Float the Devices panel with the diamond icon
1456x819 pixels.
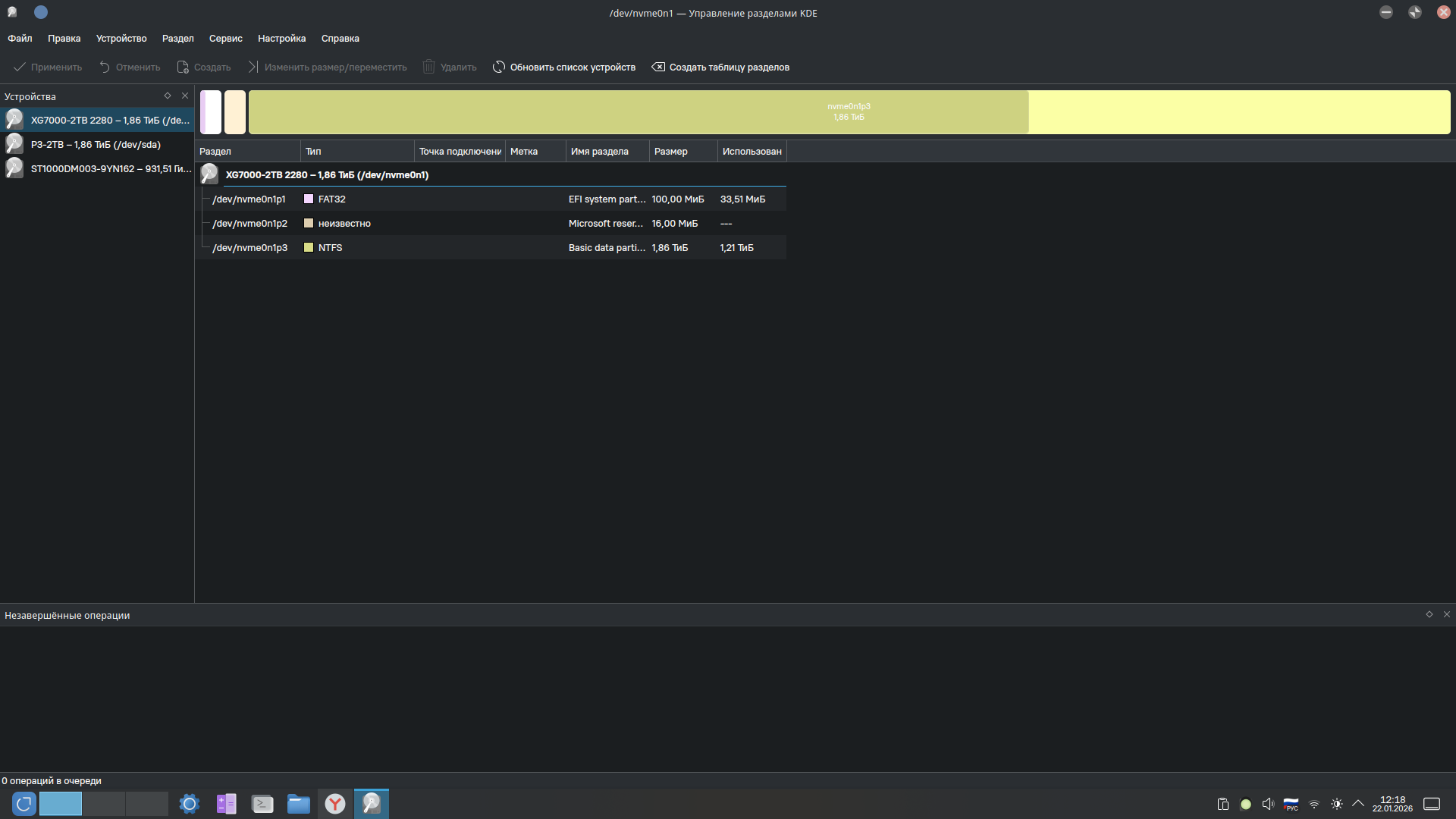[x=168, y=96]
